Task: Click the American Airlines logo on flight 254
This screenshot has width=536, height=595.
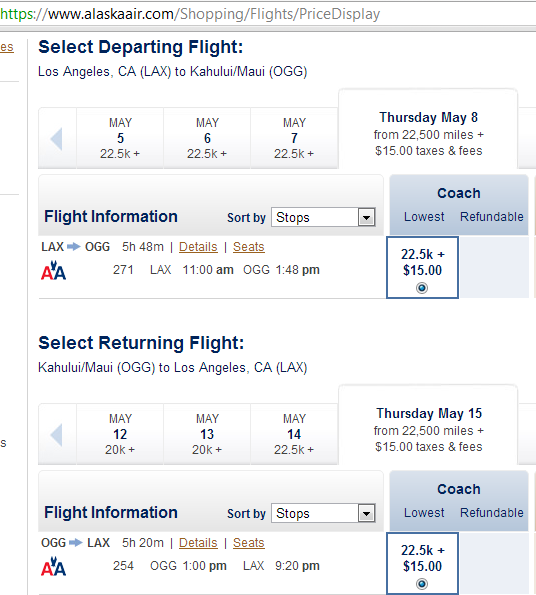Action: [53, 566]
